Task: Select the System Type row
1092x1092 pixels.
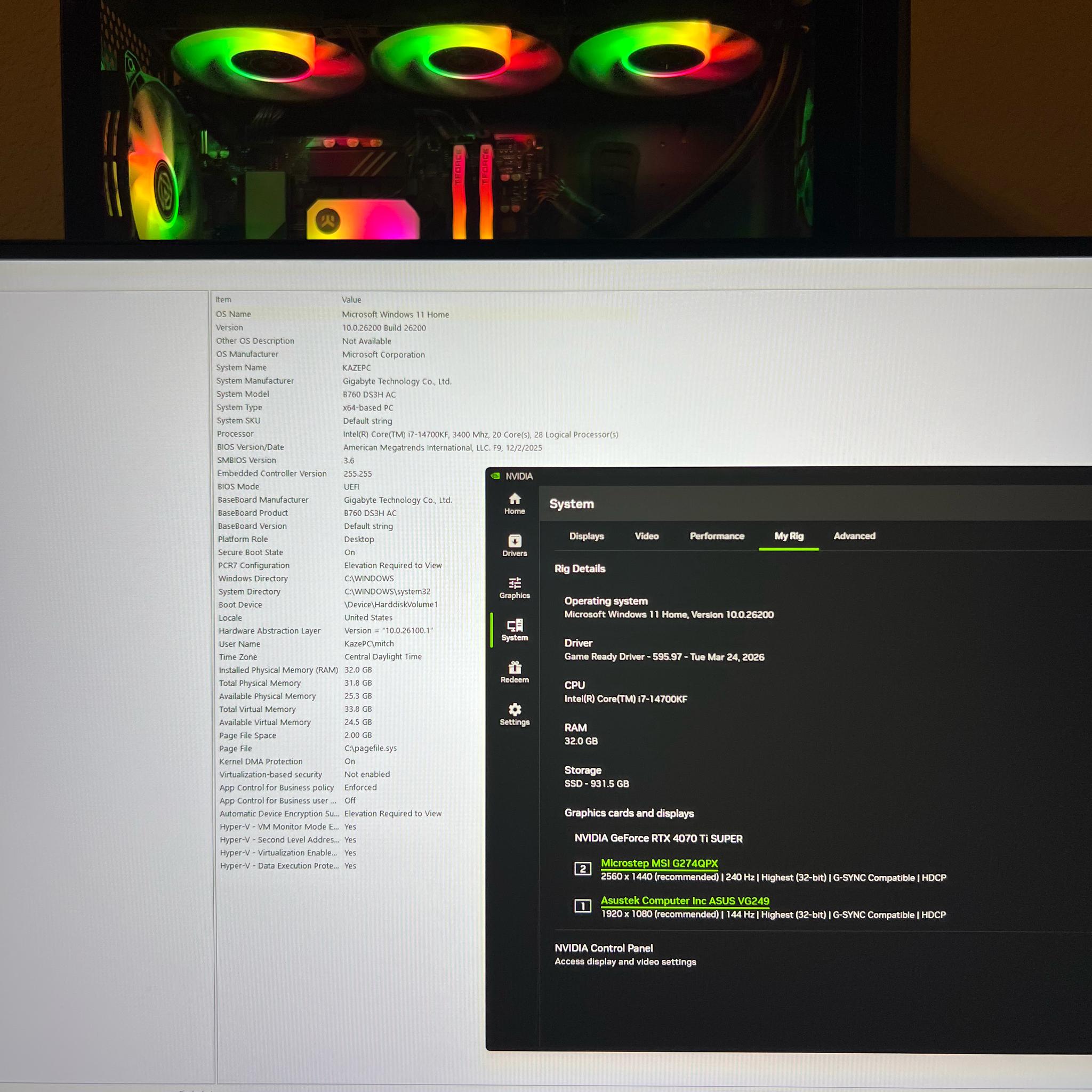Action: (x=305, y=407)
